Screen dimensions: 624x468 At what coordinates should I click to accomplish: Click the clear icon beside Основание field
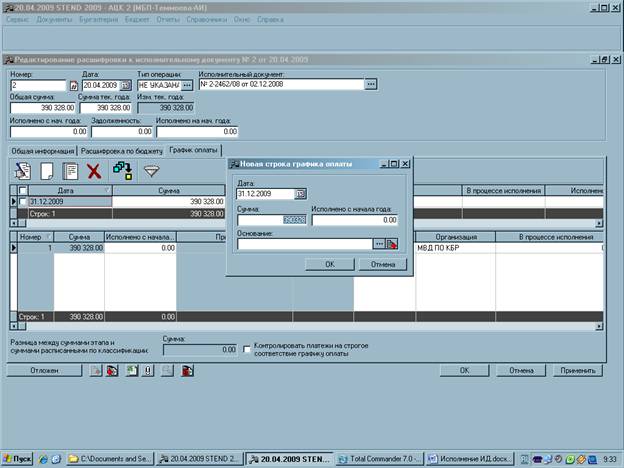point(392,243)
